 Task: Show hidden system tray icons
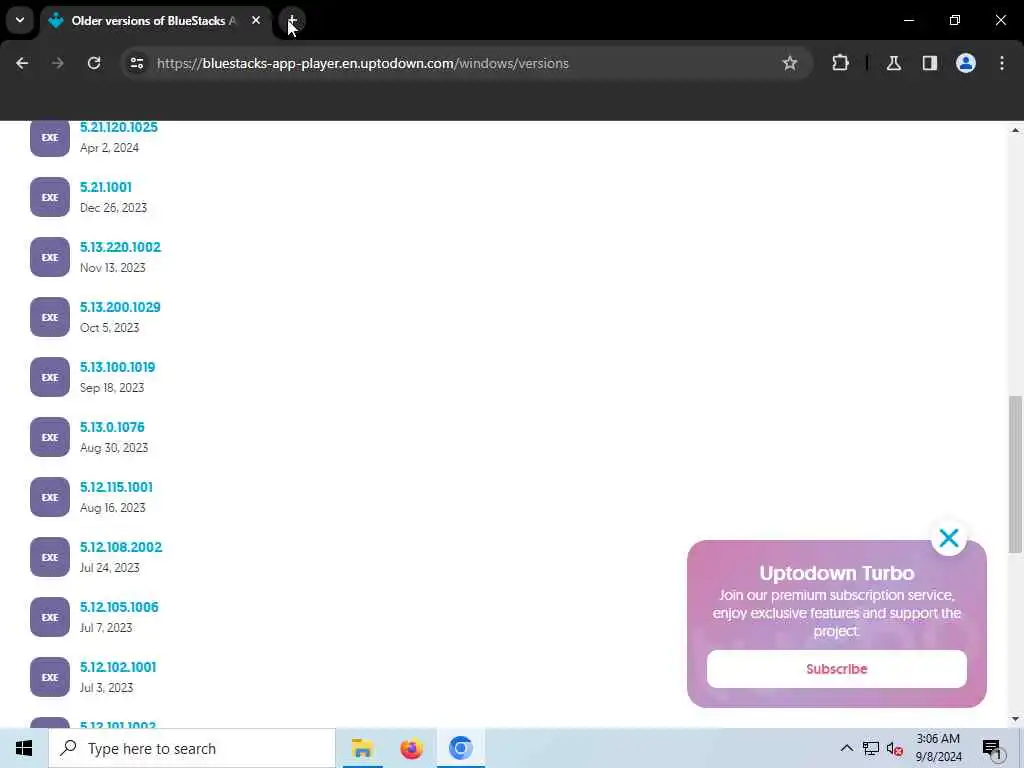coord(846,748)
